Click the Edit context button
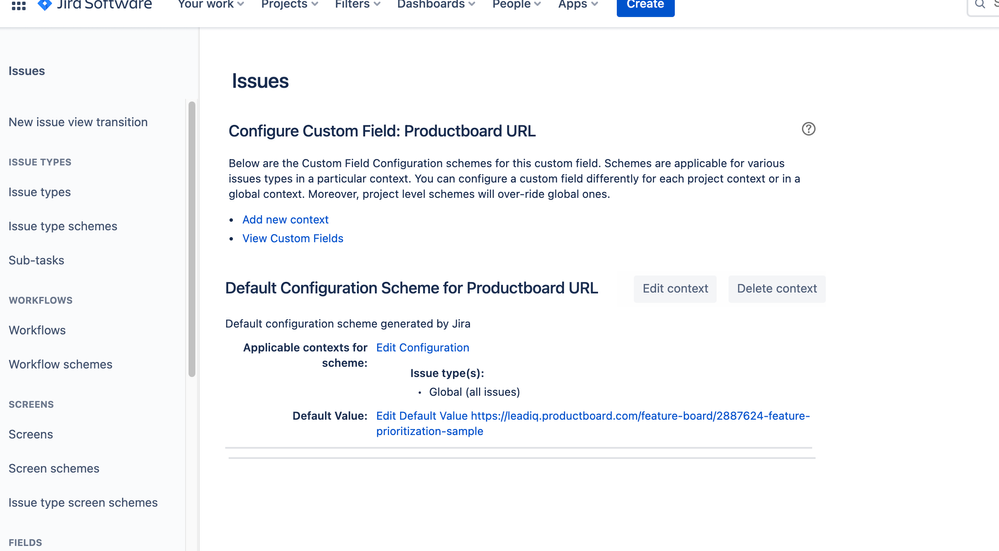The height and width of the screenshot is (551, 999). tap(675, 289)
